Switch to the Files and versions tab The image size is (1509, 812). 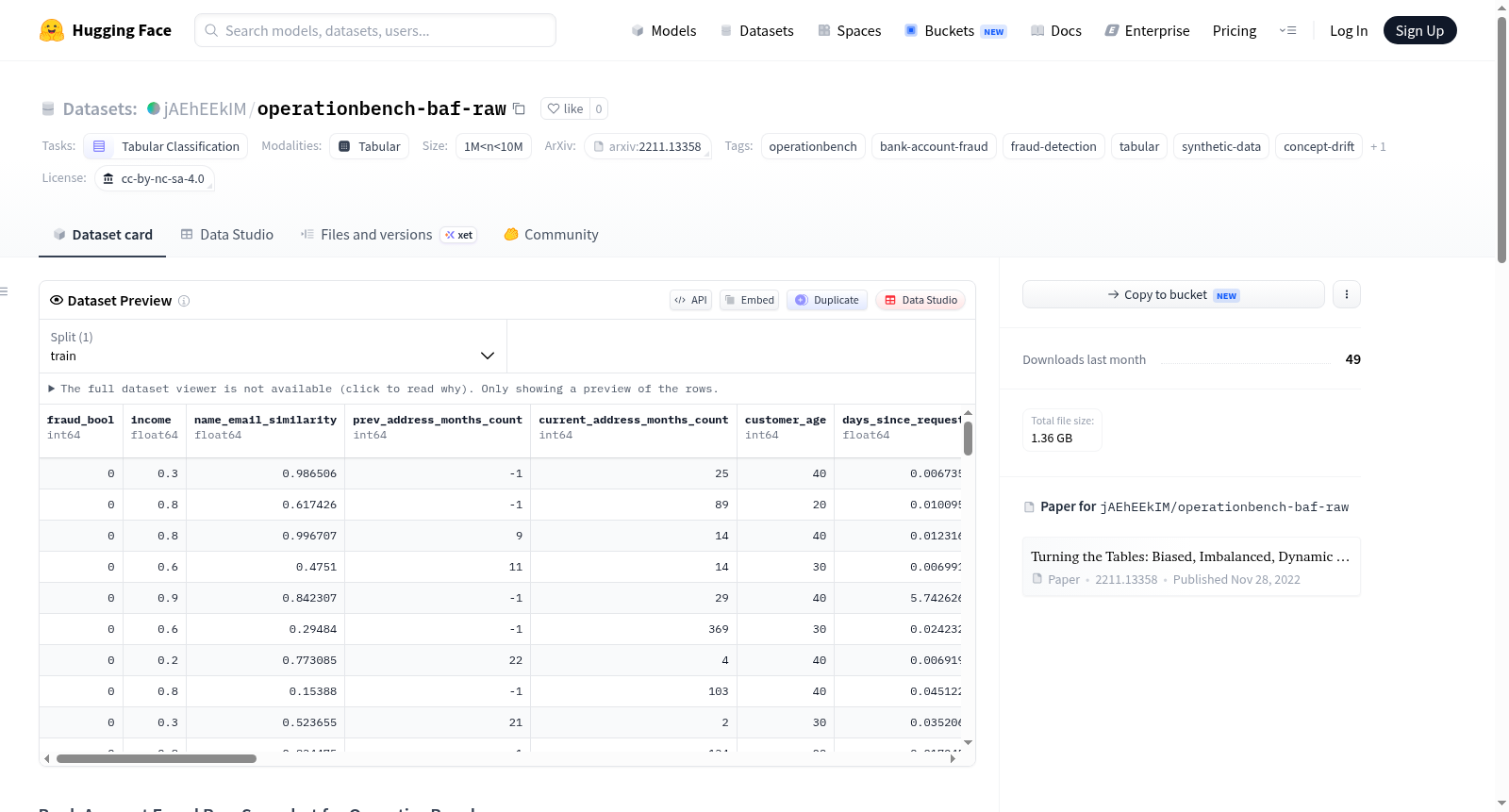(389, 235)
